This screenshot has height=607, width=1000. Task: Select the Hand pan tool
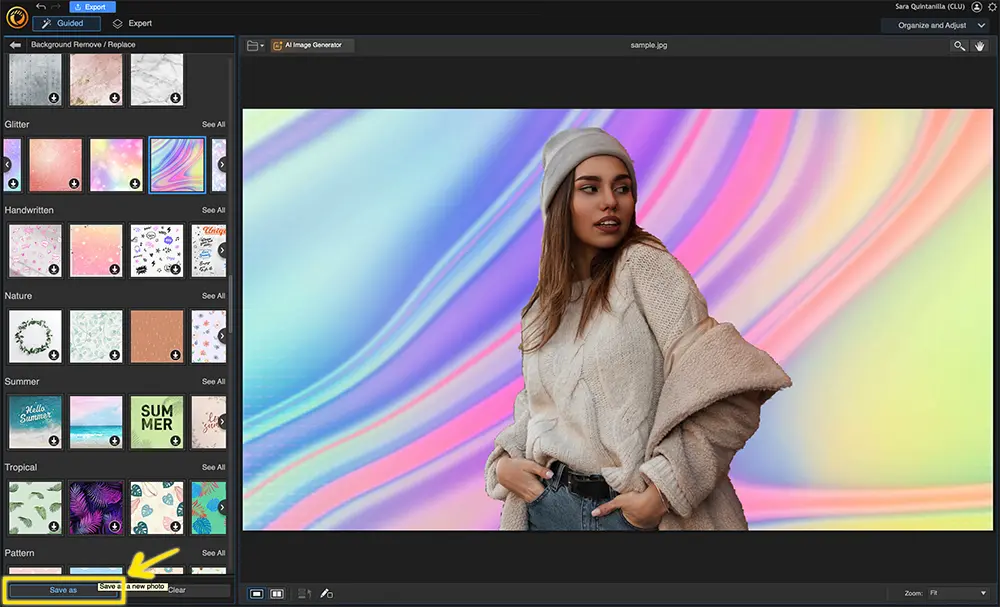[979, 45]
